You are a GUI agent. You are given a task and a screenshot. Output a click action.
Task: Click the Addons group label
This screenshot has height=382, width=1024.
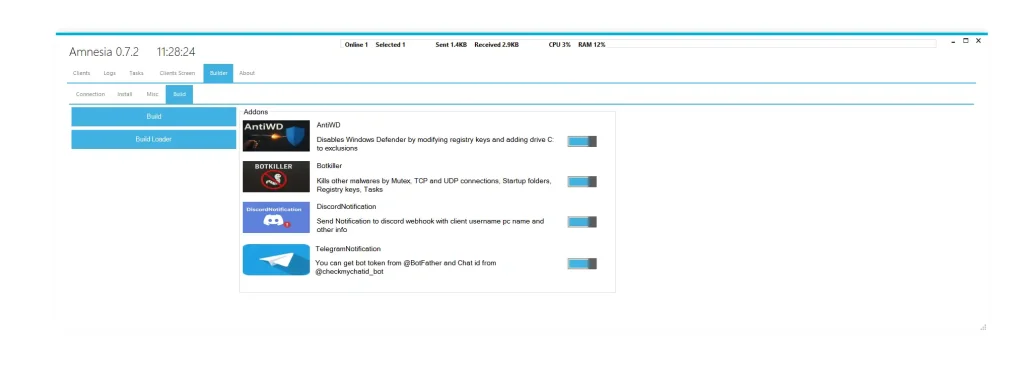[x=255, y=112]
